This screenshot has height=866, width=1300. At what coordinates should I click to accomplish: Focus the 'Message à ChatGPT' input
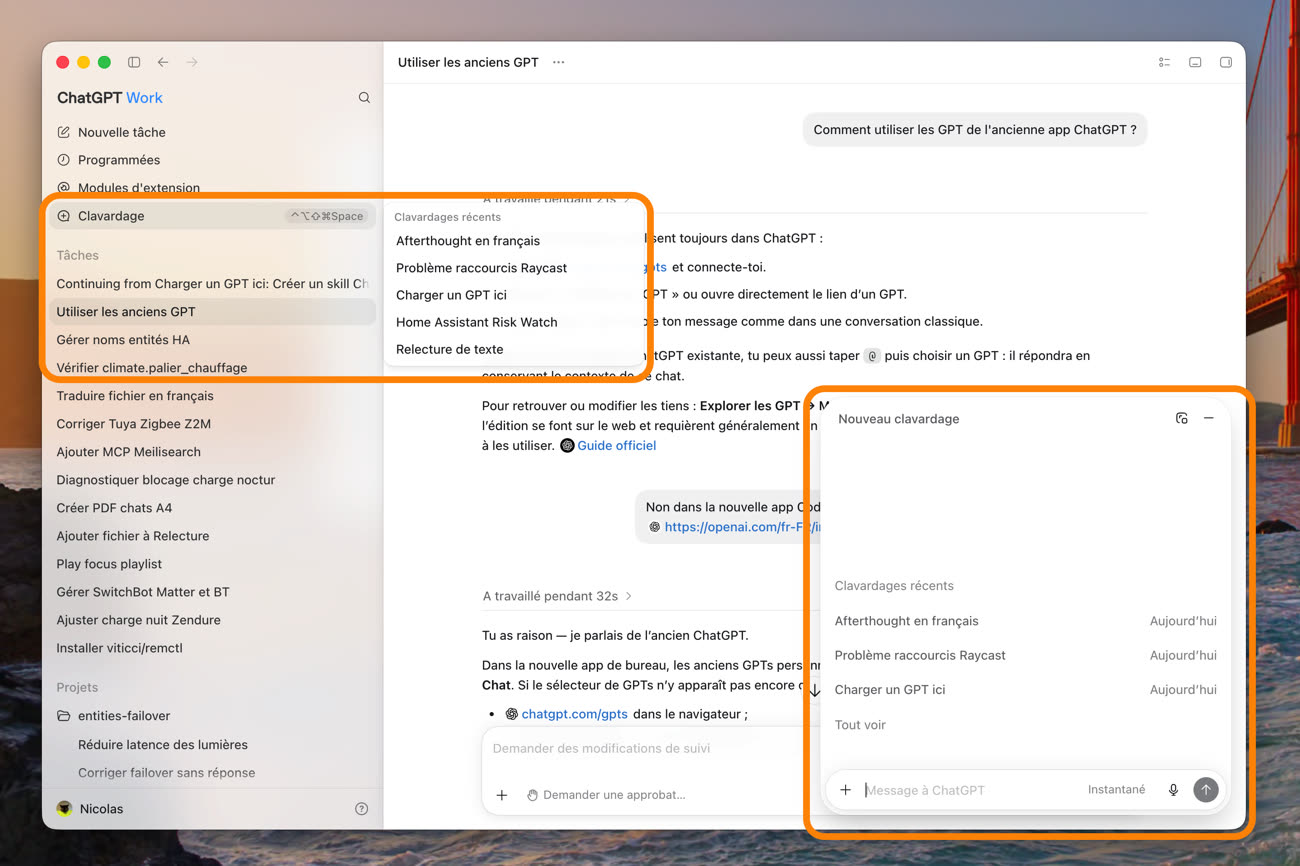pos(970,790)
